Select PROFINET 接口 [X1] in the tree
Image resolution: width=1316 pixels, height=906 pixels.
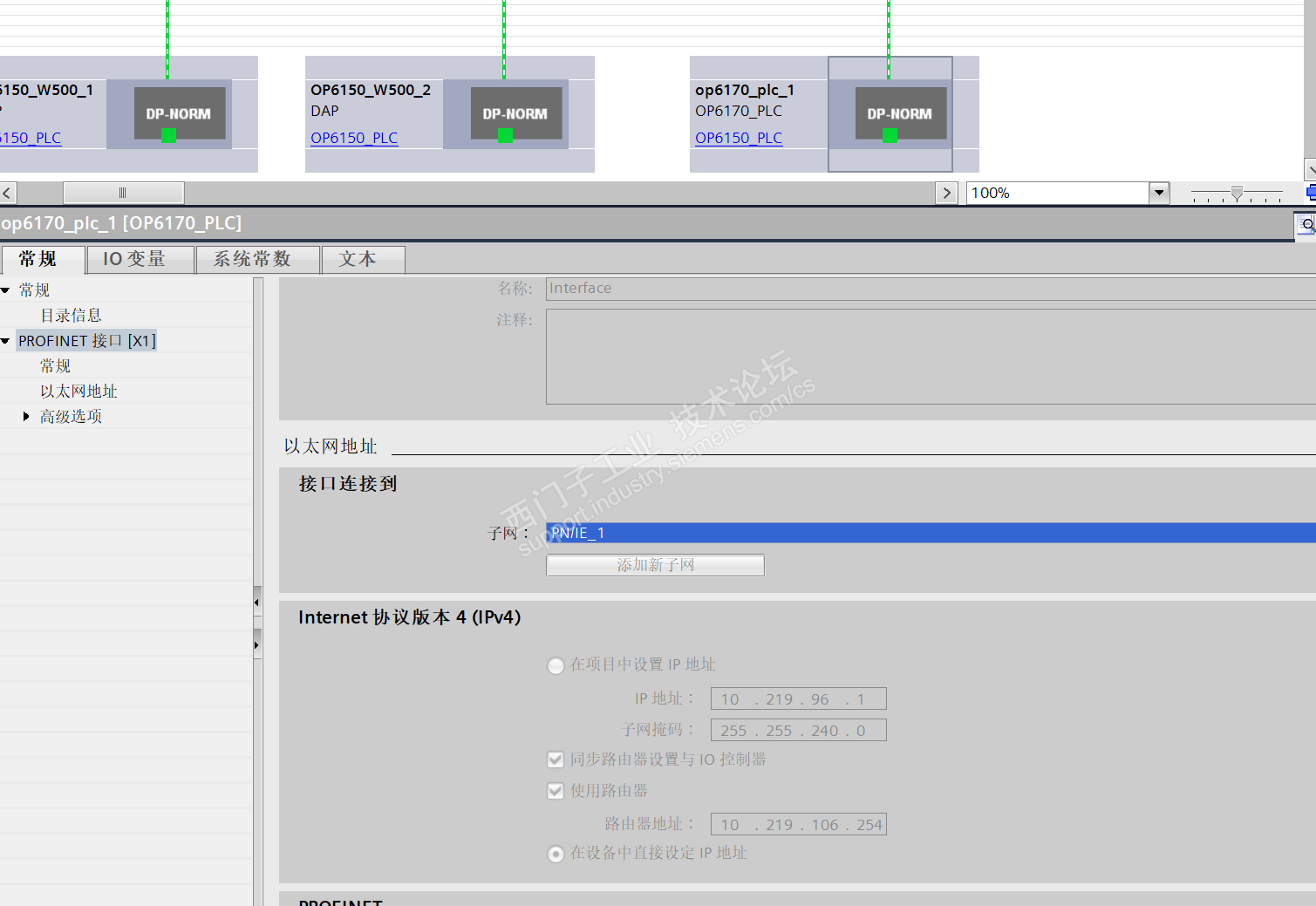[87, 341]
